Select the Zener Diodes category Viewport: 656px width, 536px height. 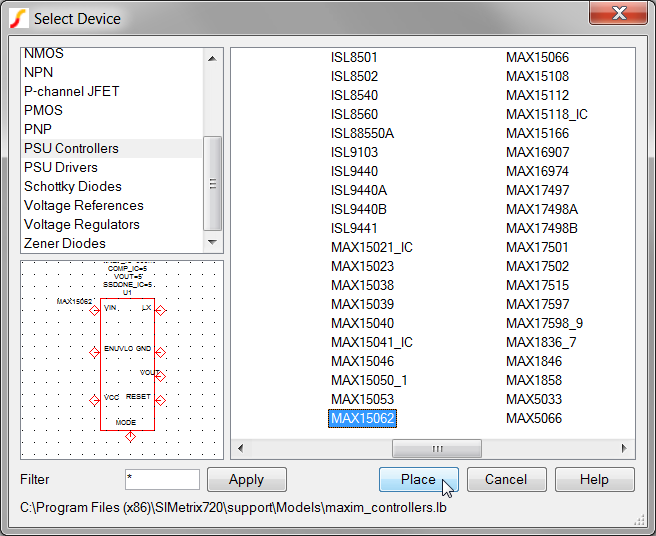[x=65, y=244]
